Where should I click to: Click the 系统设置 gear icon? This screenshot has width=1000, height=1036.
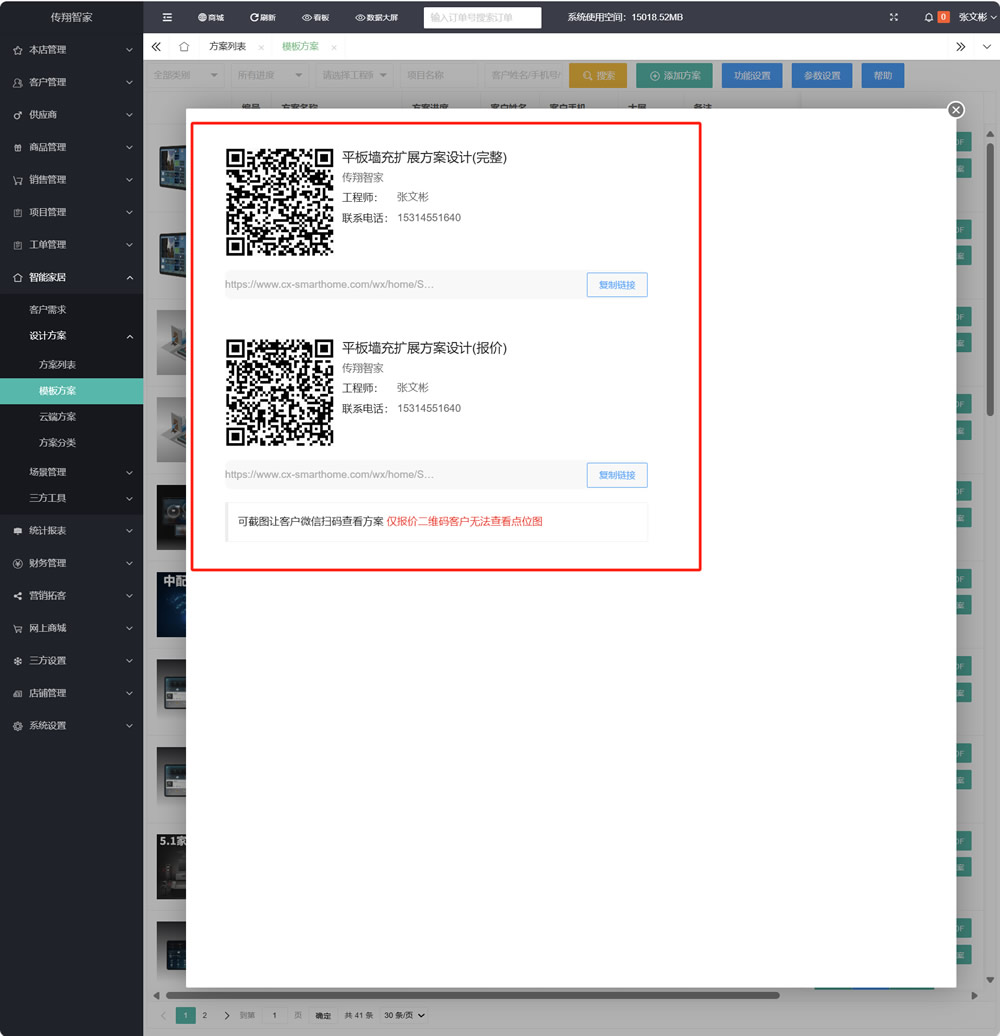click(18, 725)
